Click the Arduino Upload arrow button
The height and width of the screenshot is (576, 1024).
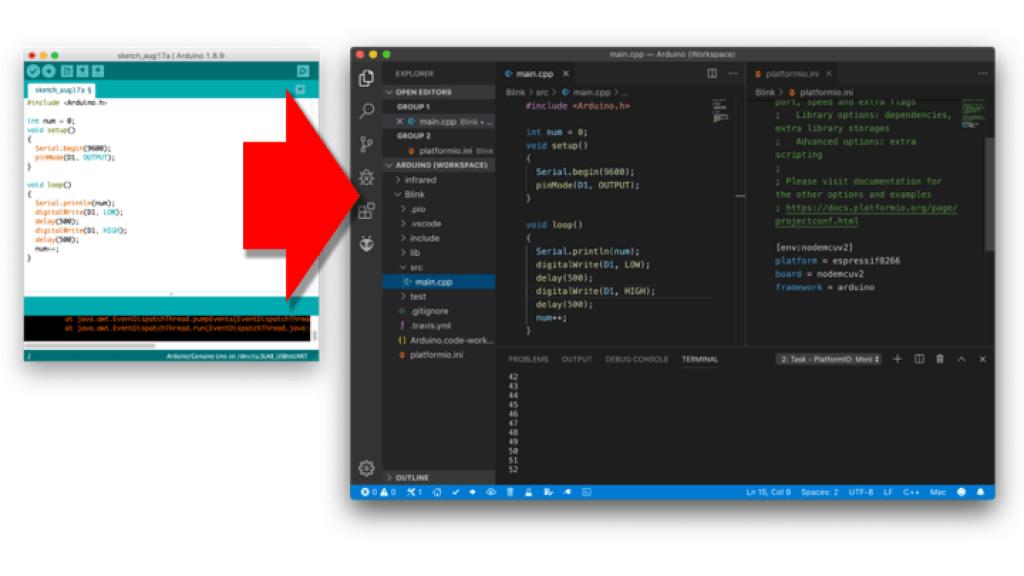tap(48, 71)
